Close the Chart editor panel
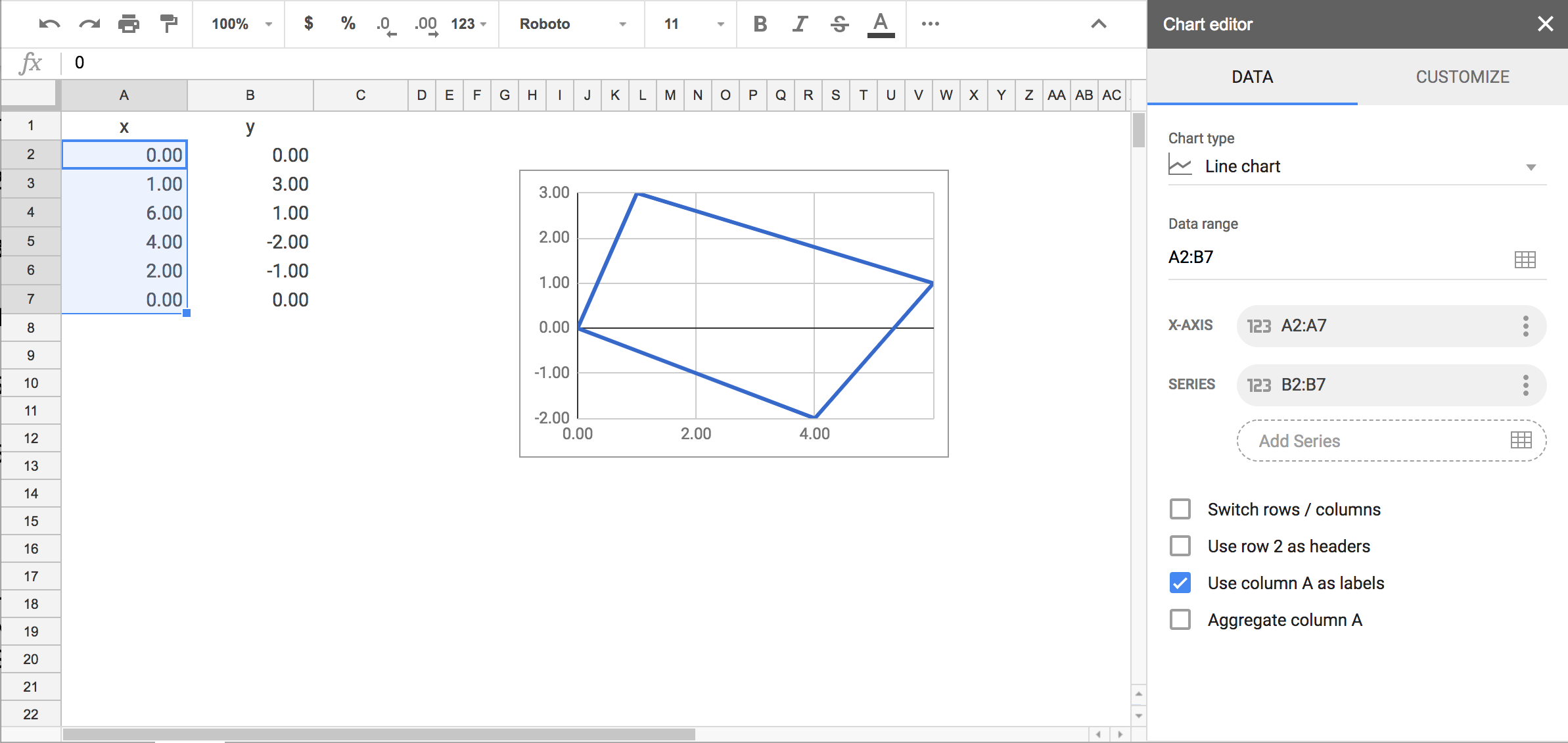The height and width of the screenshot is (743, 1568). click(1545, 24)
